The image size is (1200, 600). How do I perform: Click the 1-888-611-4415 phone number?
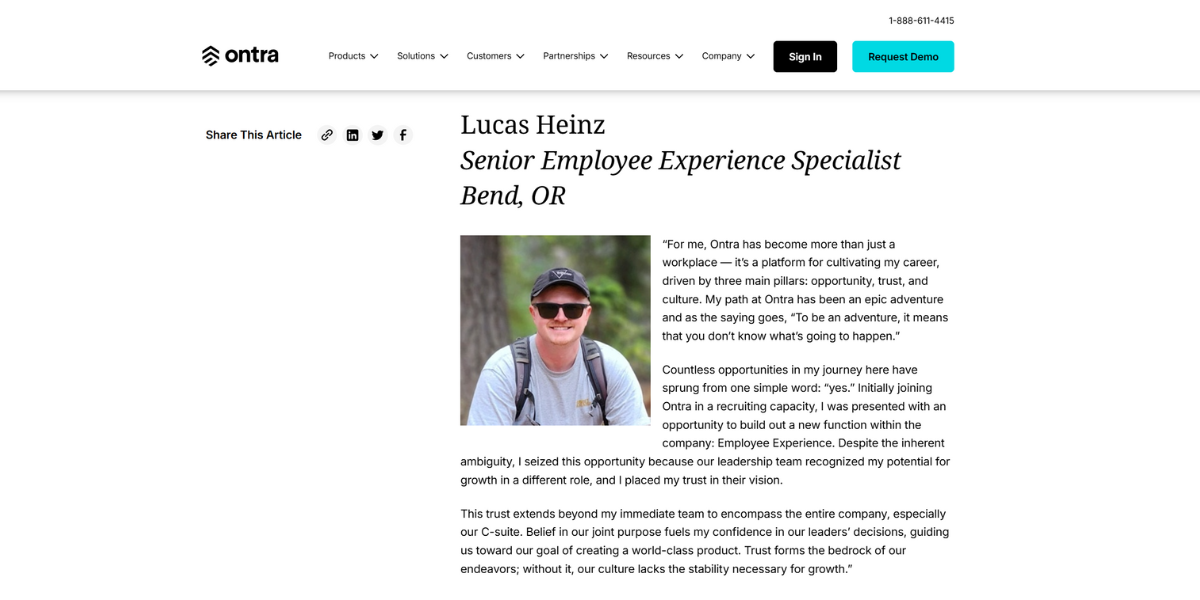click(x=921, y=21)
